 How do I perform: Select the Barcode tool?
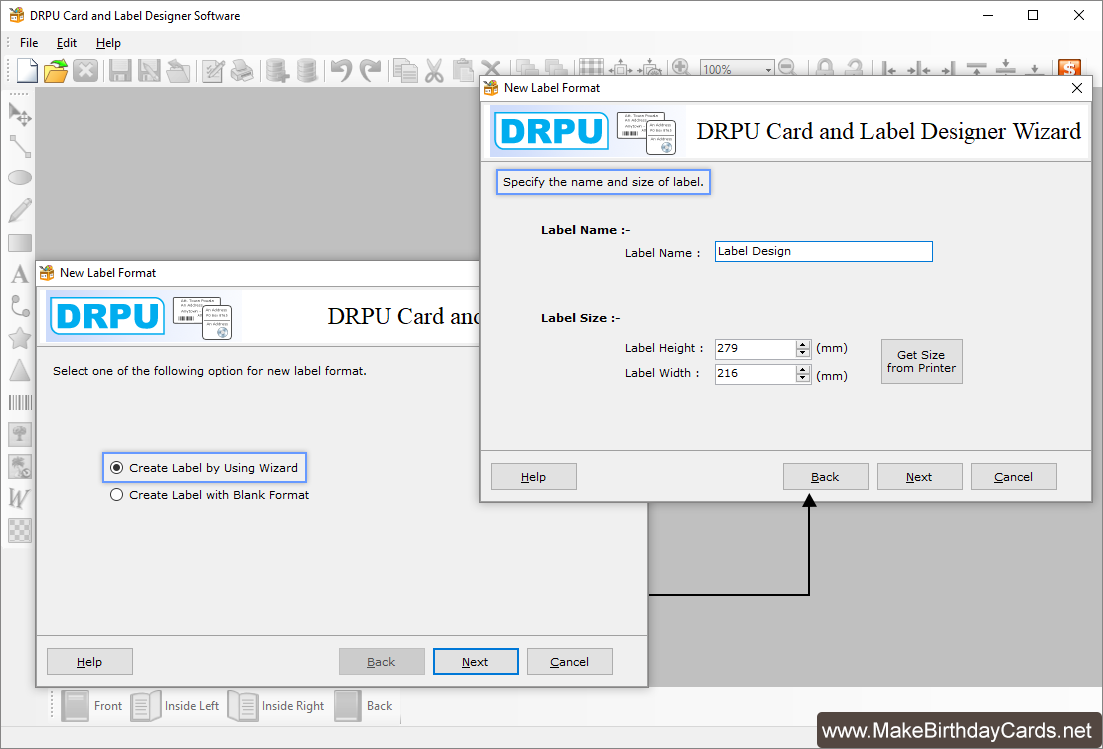pos(20,402)
